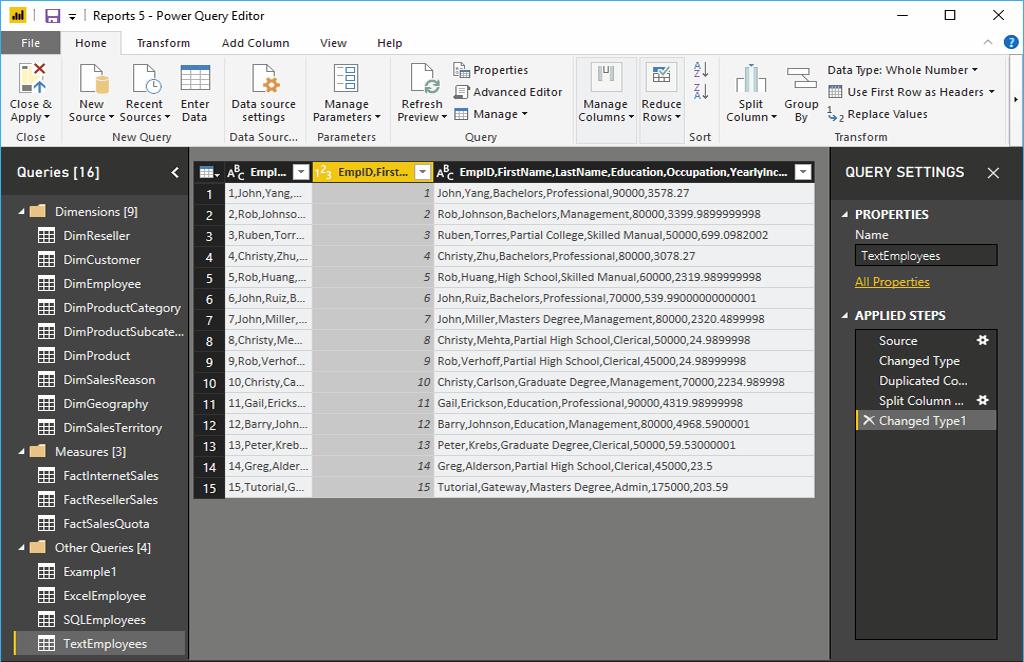Edit the query Name field TextEmployees
Image resolution: width=1024 pixels, height=662 pixels.
925,256
